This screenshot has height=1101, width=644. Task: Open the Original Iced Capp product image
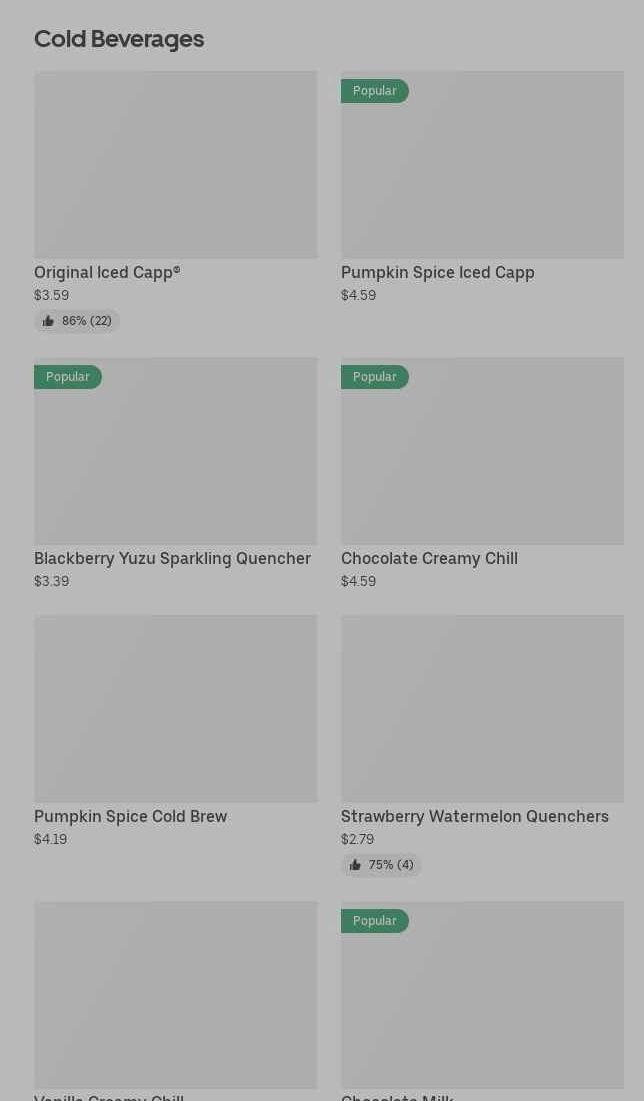(176, 165)
